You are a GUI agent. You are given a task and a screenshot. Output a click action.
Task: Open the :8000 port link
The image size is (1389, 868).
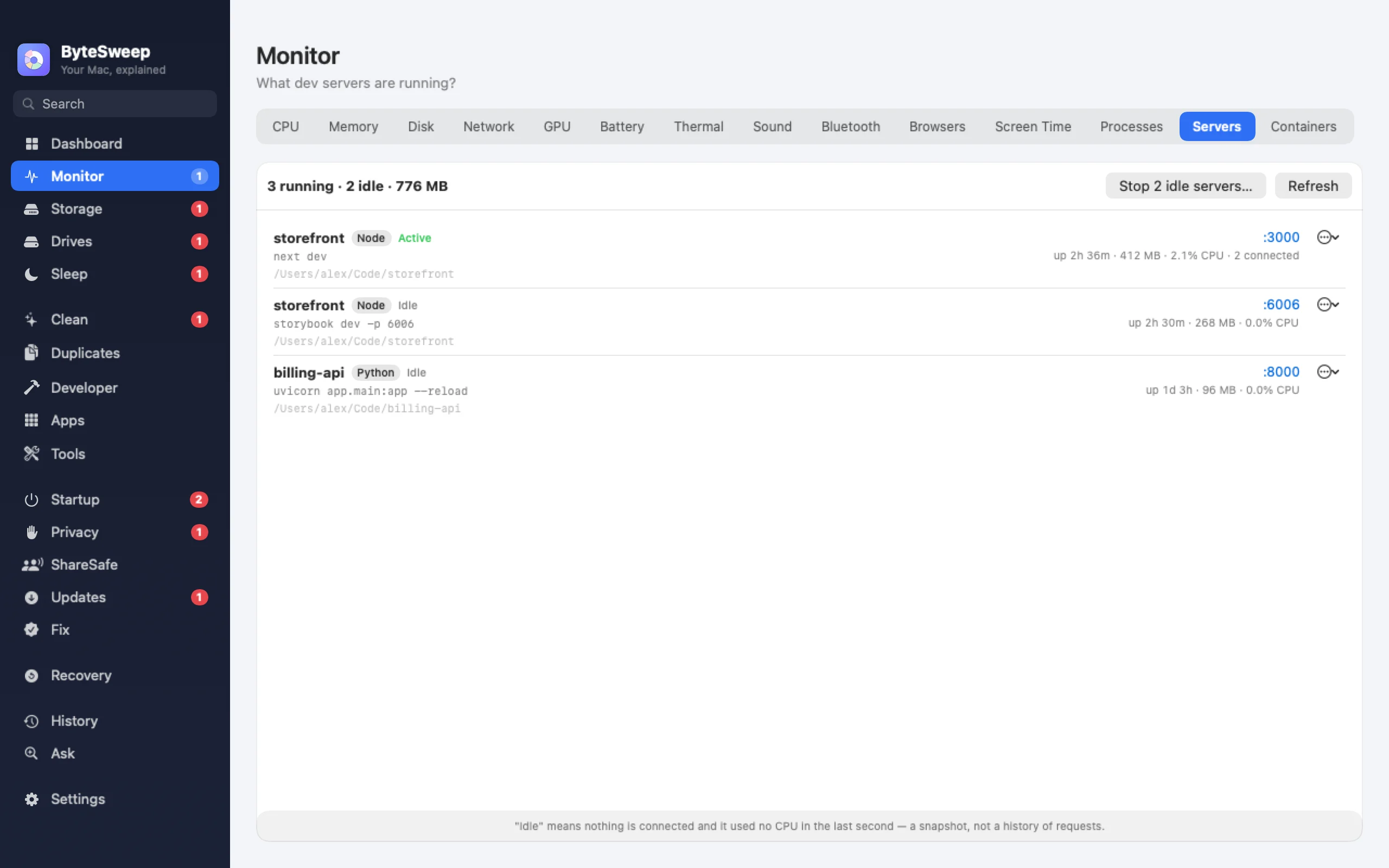pyautogui.click(x=1280, y=372)
